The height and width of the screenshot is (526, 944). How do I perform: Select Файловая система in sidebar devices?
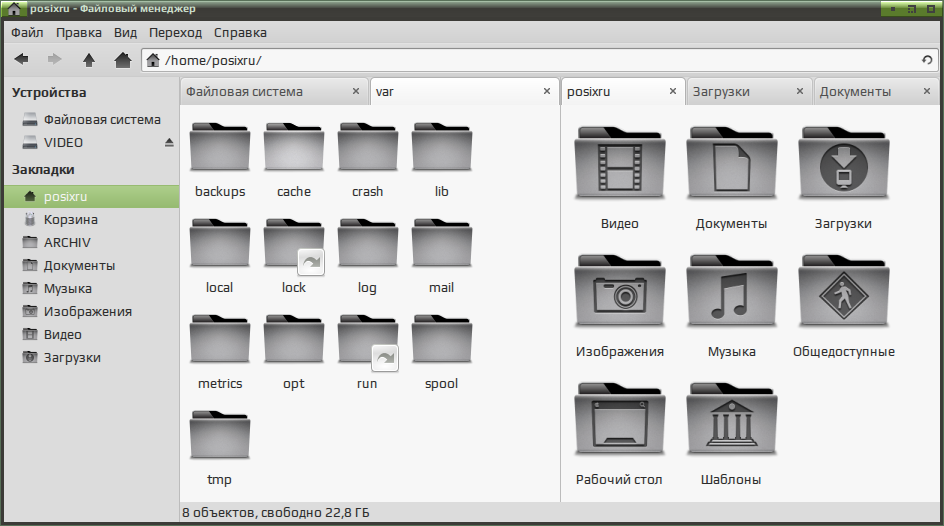click(x=92, y=120)
